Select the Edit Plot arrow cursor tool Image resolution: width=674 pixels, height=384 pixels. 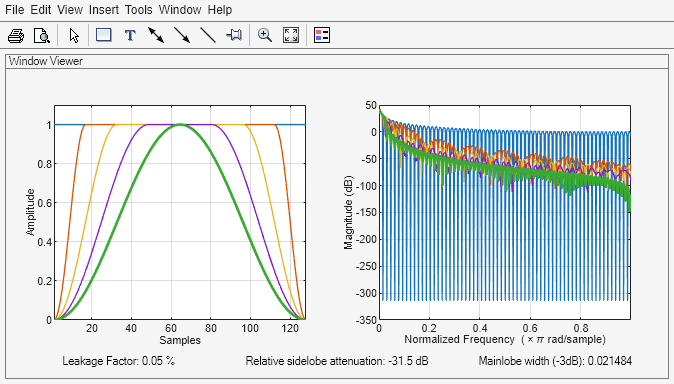coord(74,35)
